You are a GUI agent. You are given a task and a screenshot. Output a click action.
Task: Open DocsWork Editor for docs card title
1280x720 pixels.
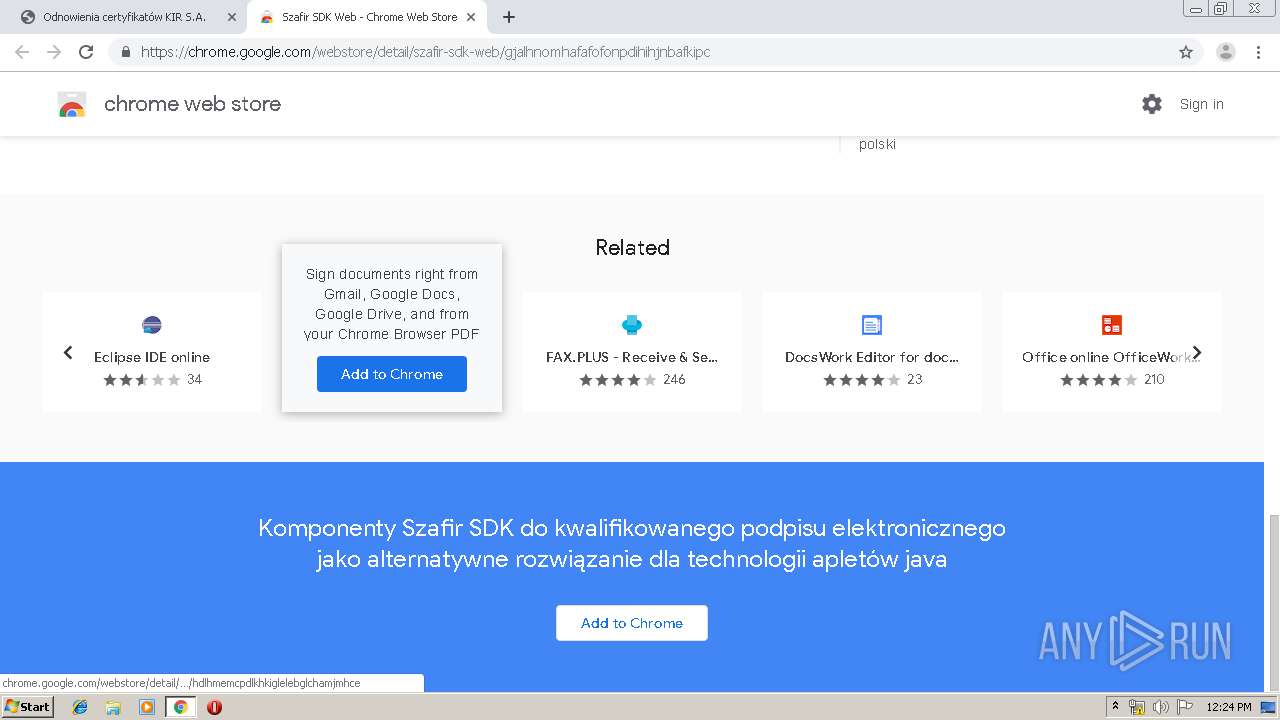(872, 357)
